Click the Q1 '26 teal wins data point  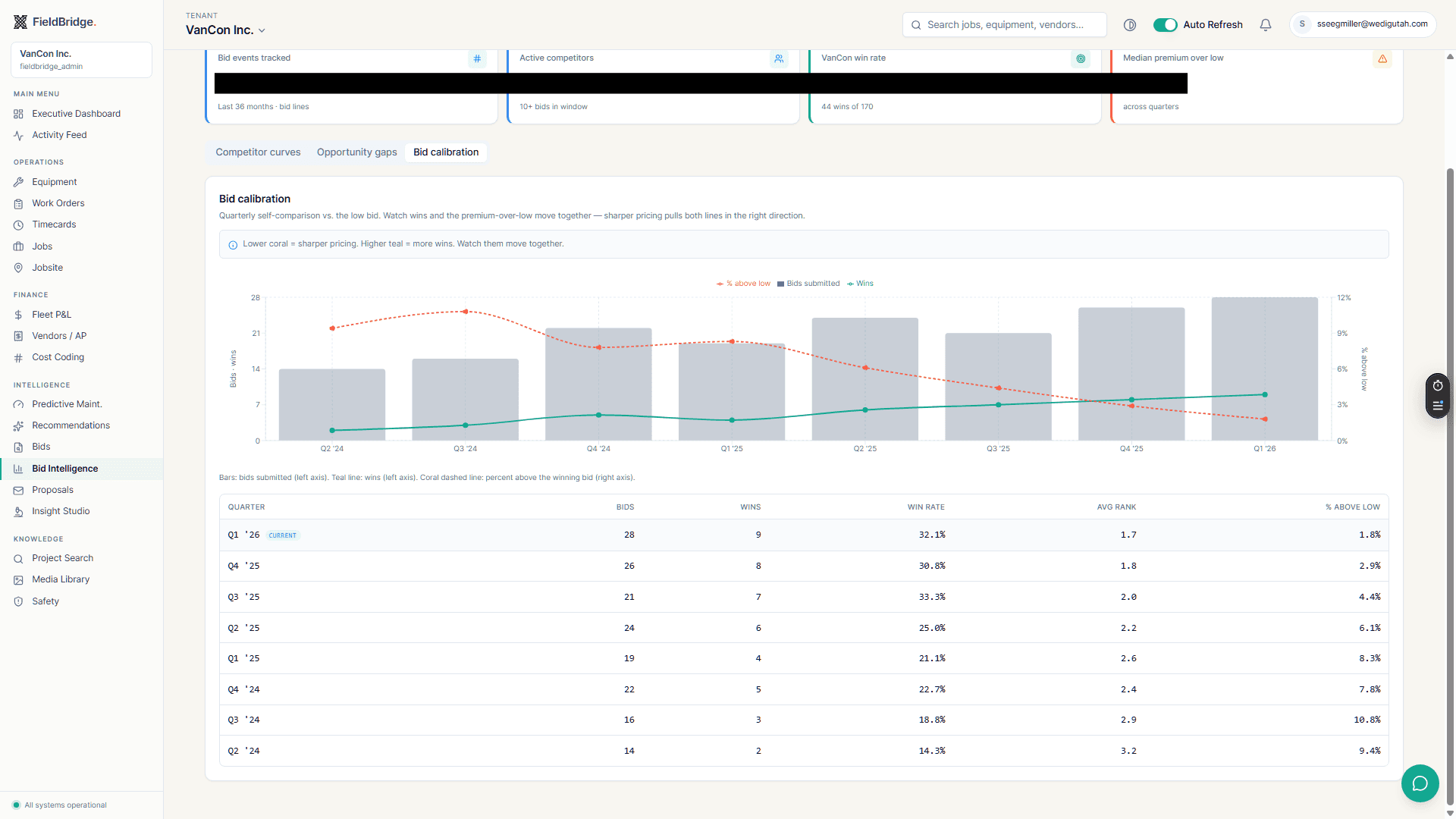pyautogui.click(x=1265, y=394)
